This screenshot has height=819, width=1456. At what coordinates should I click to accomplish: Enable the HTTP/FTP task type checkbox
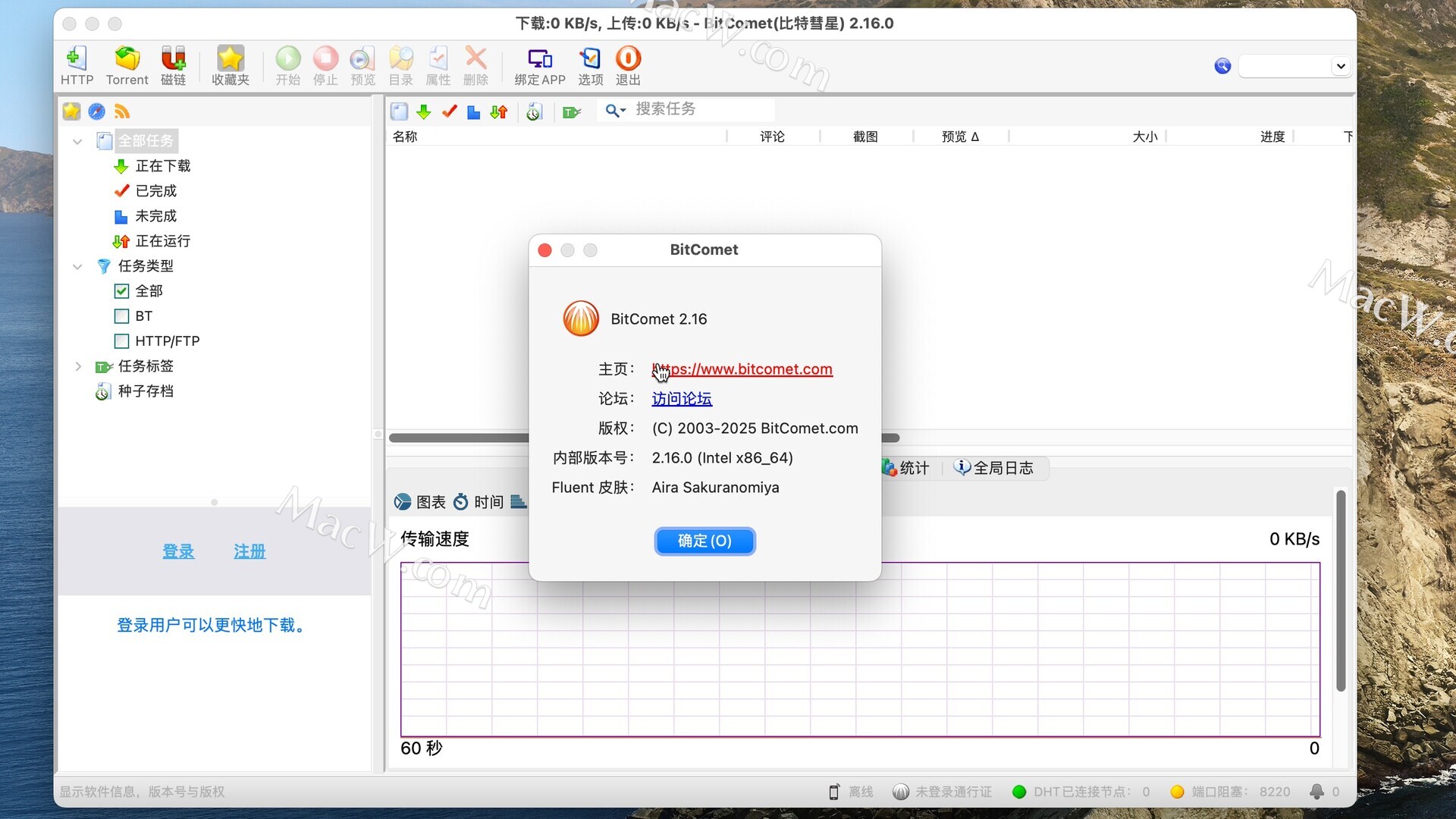tap(121, 341)
